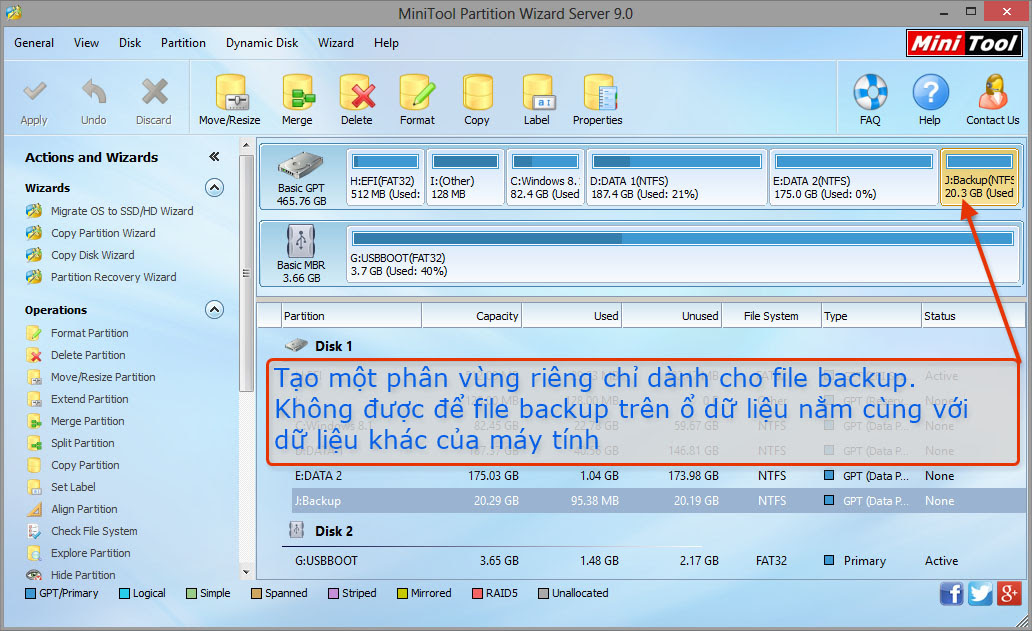Open the General menu
This screenshot has height=631, width=1032.
(x=34, y=43)
